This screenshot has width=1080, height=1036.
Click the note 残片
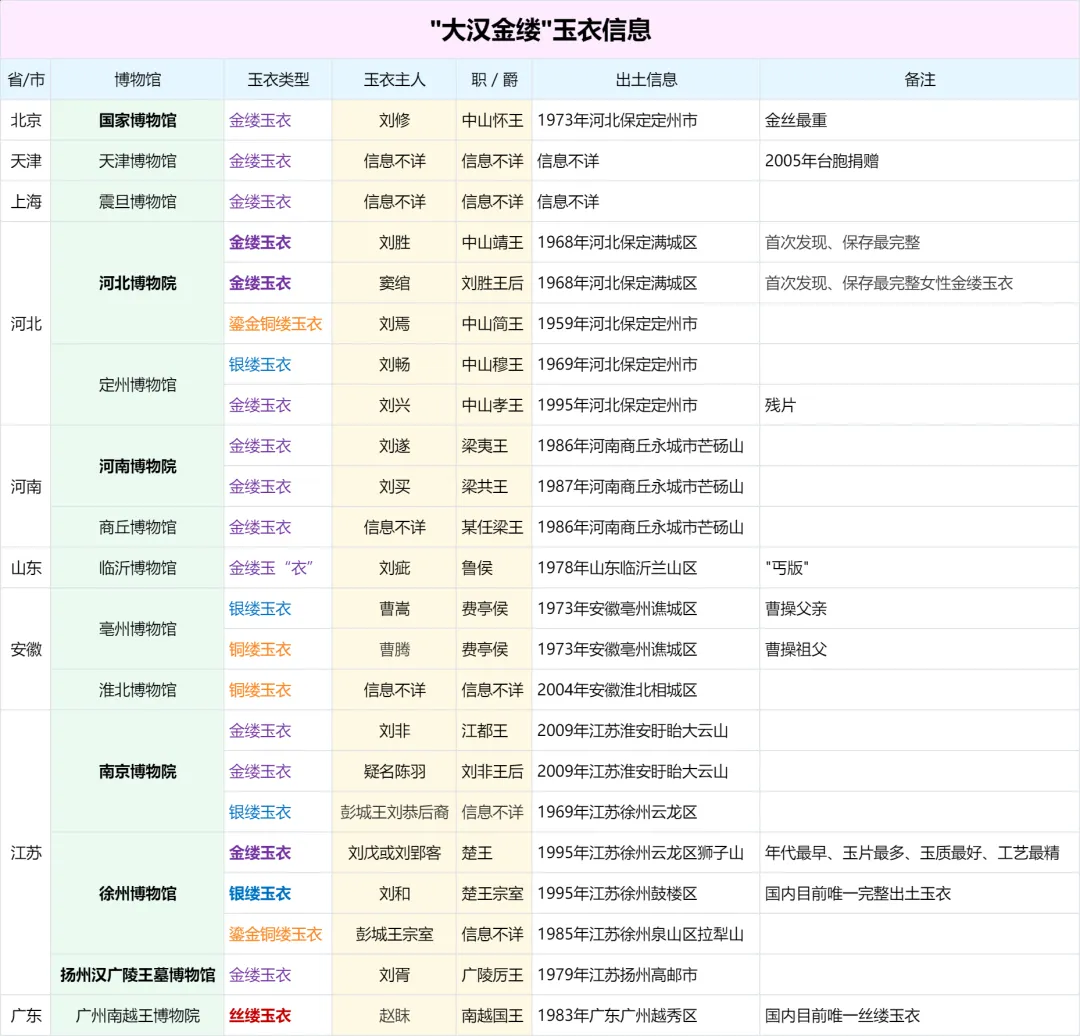780,405
